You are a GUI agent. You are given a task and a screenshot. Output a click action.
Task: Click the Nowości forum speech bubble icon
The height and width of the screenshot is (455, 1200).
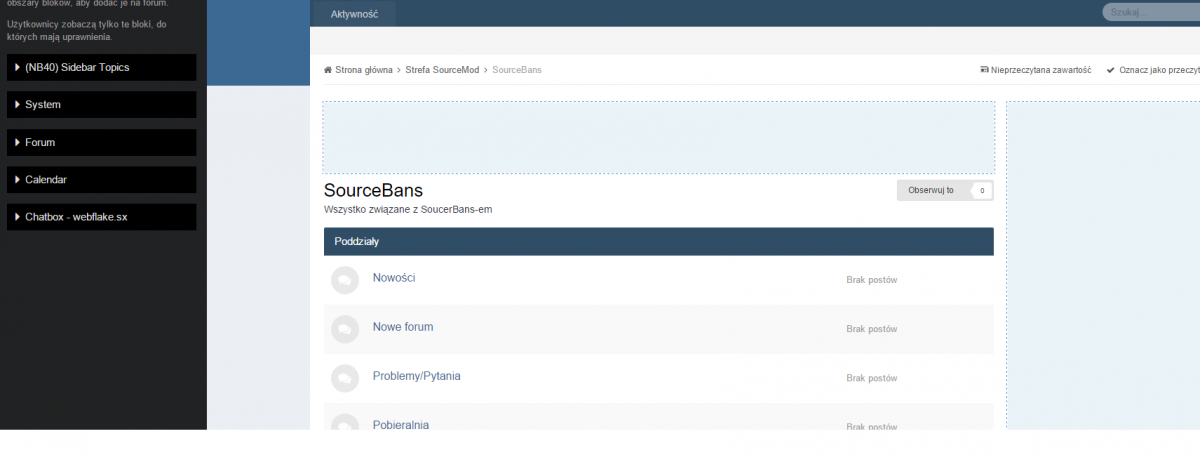344,281
